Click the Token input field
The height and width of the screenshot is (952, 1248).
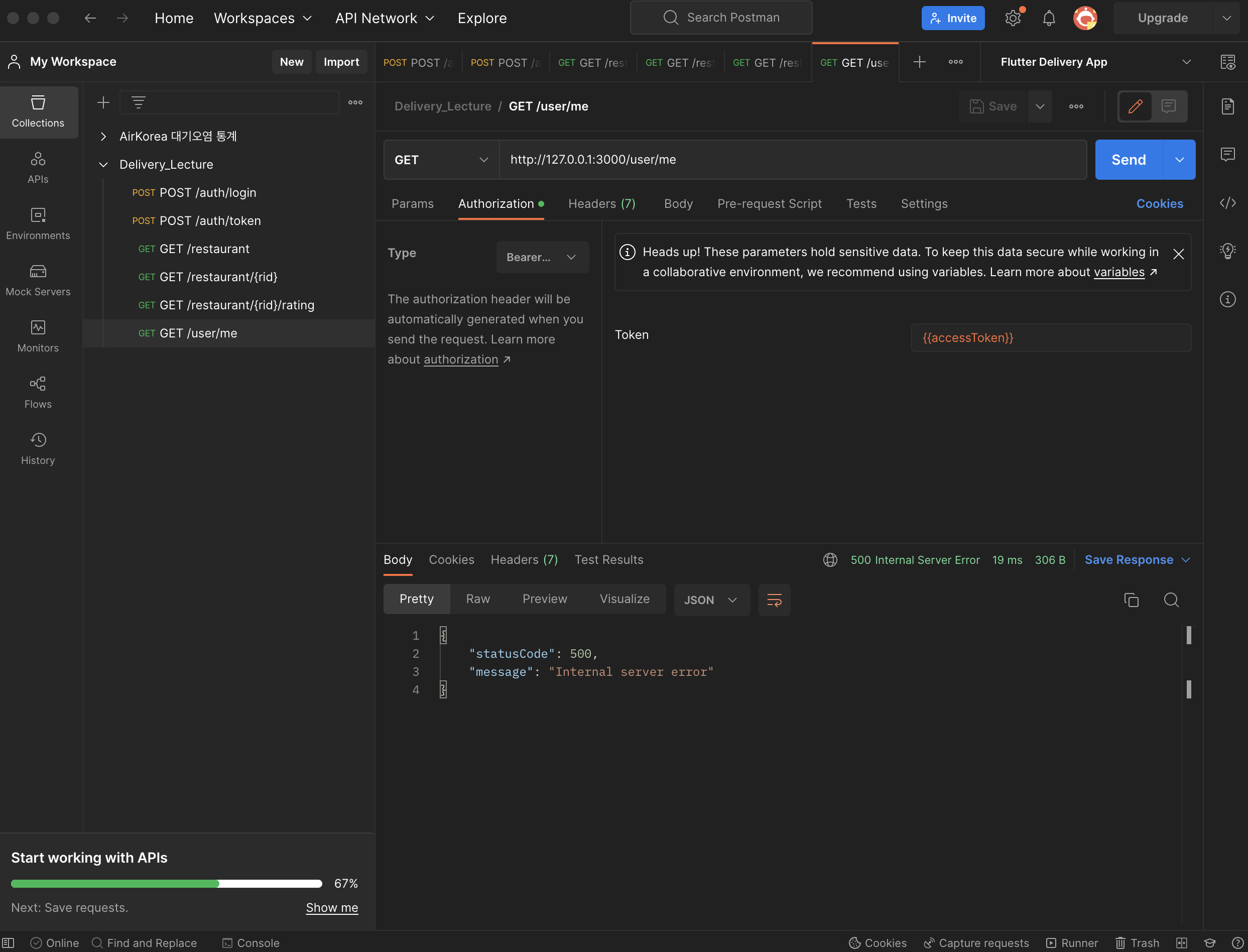tap(1051, 338)
